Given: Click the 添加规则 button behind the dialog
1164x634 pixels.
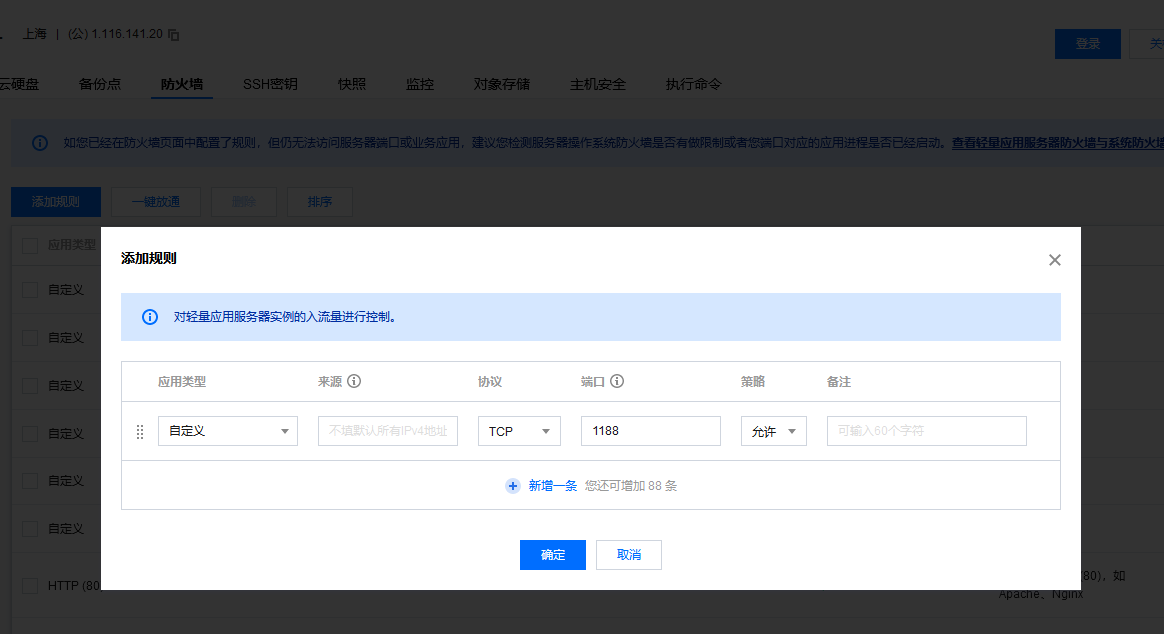Looking at the screenshot, I should pyautogui.click(x=56, y=201).
